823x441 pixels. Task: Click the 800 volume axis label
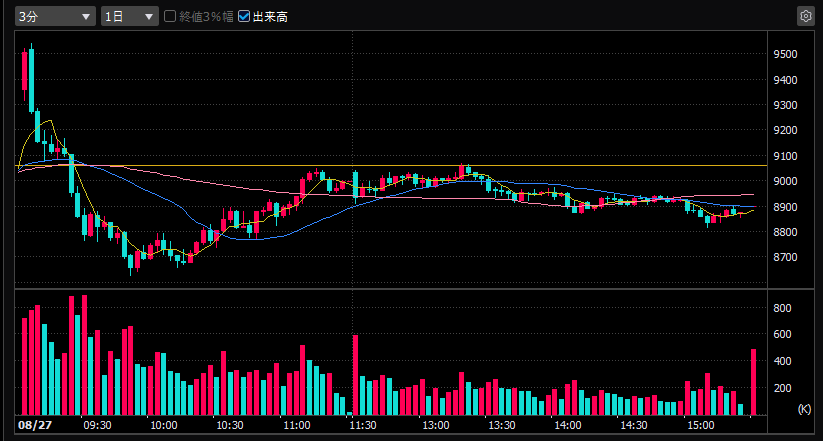782,308
